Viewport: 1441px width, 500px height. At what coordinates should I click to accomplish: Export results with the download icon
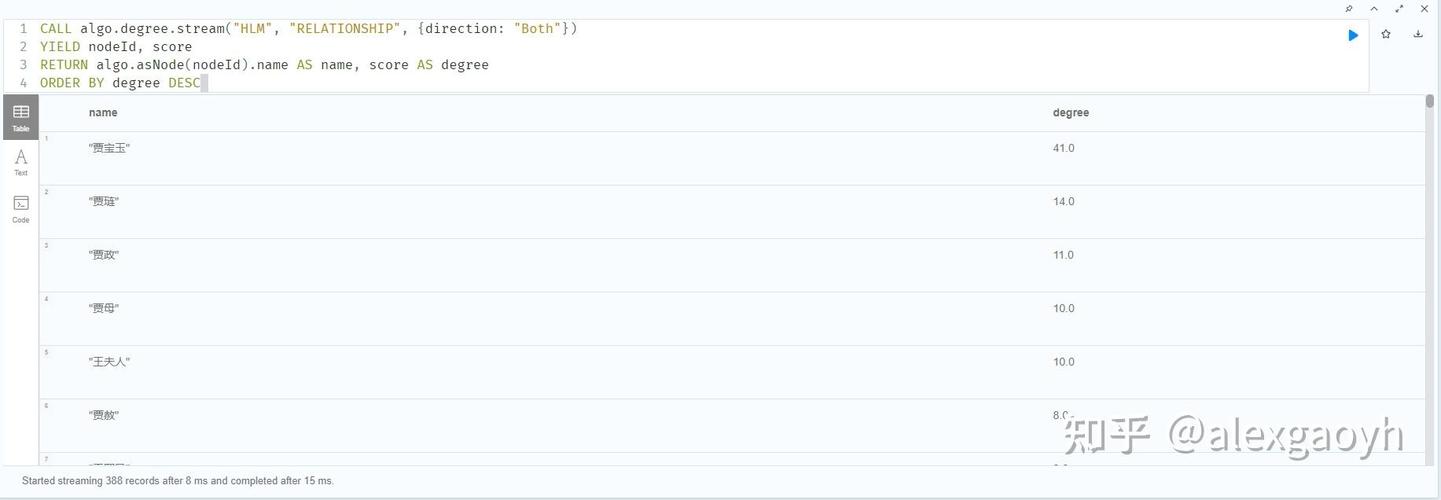1418,34
